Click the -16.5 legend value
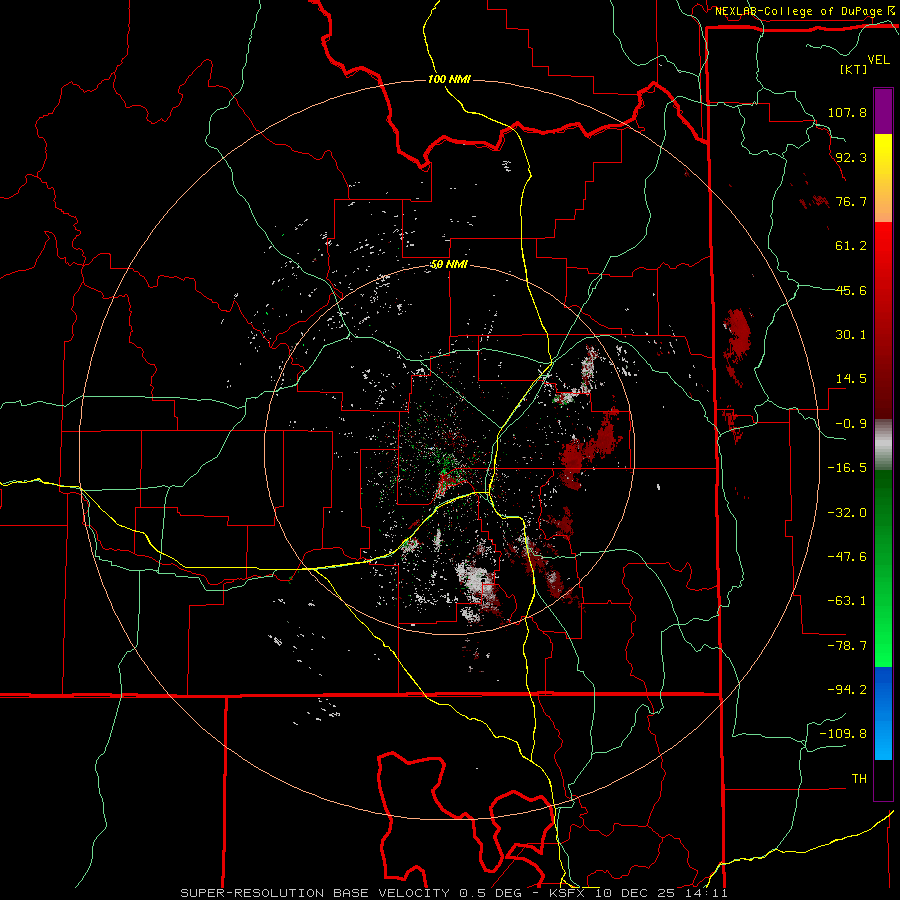Image resolution: width=900 pixels, height=900 pixels. click(847, 468)
